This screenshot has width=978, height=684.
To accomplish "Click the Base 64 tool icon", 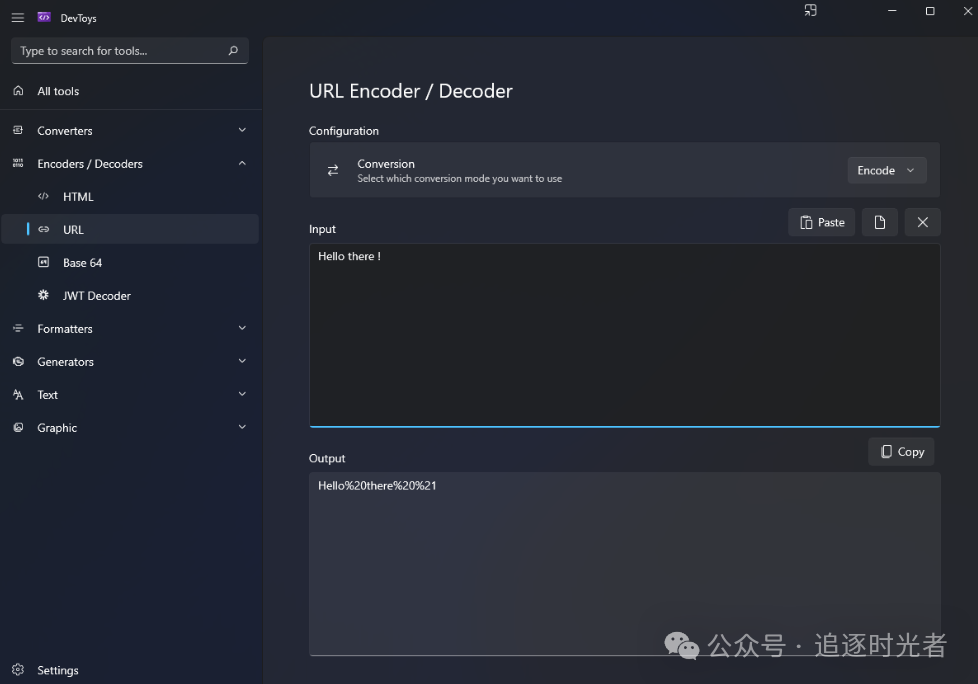I will pyautogui.click(x=43, y=263).
